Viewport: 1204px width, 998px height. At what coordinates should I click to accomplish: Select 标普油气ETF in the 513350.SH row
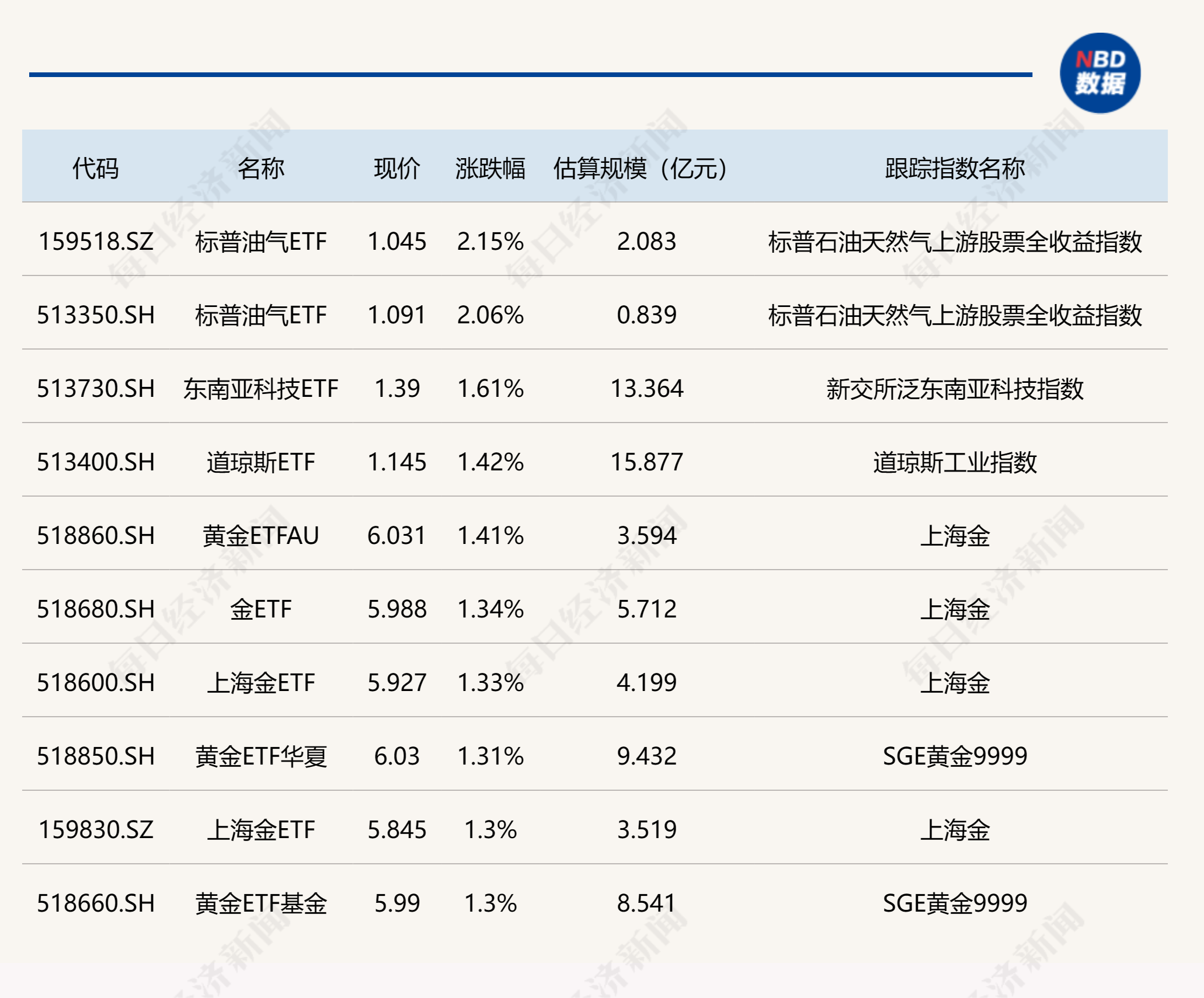point(260,315)
